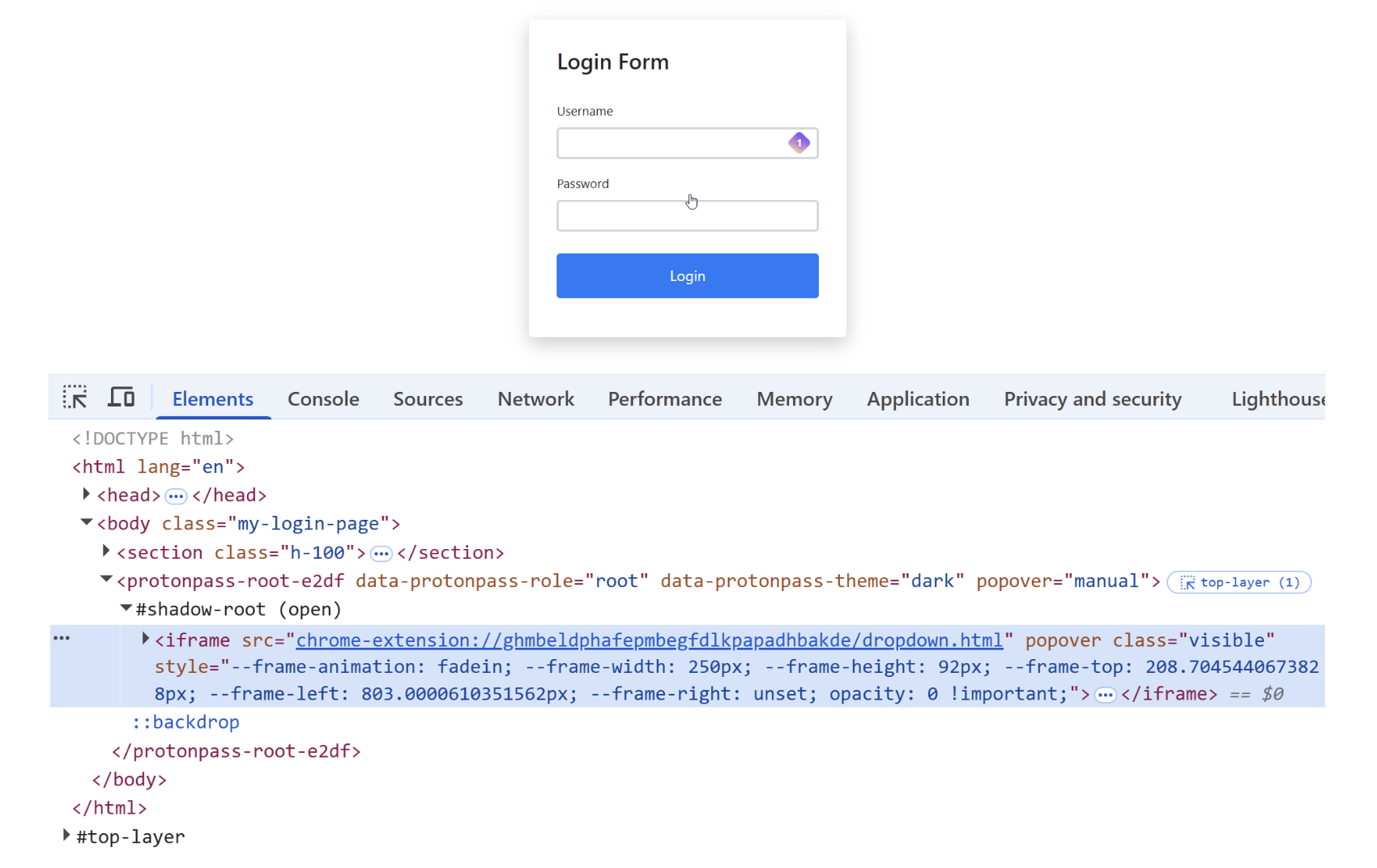Expand the iframe content ellipsis badge

(1105, 695)
